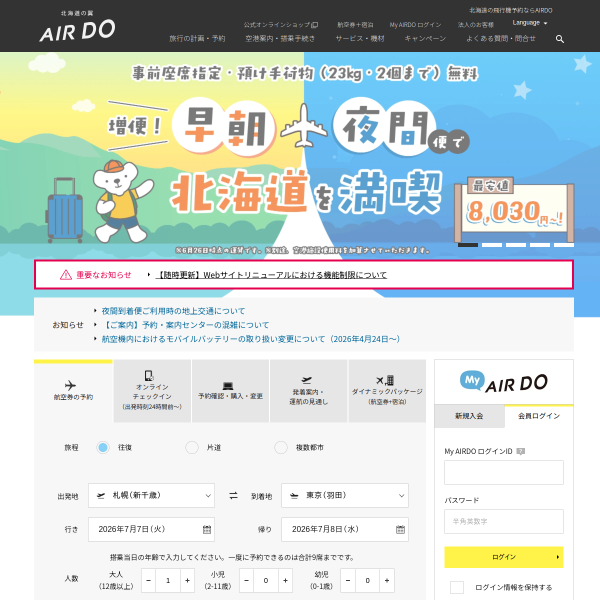Select 往復 round-trip radio button

click(103, 447)
